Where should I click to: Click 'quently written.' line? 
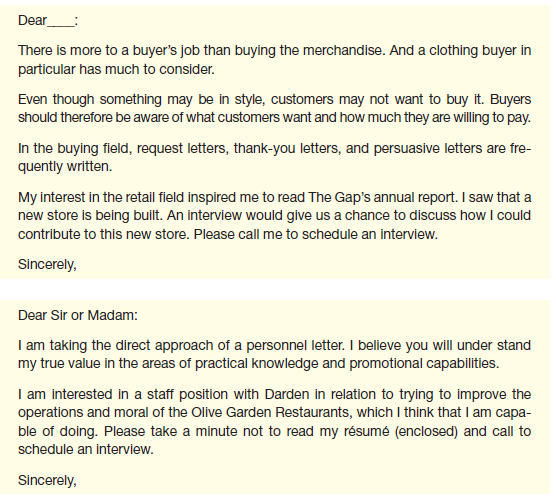pyautogui.click(x=65, y=167)
